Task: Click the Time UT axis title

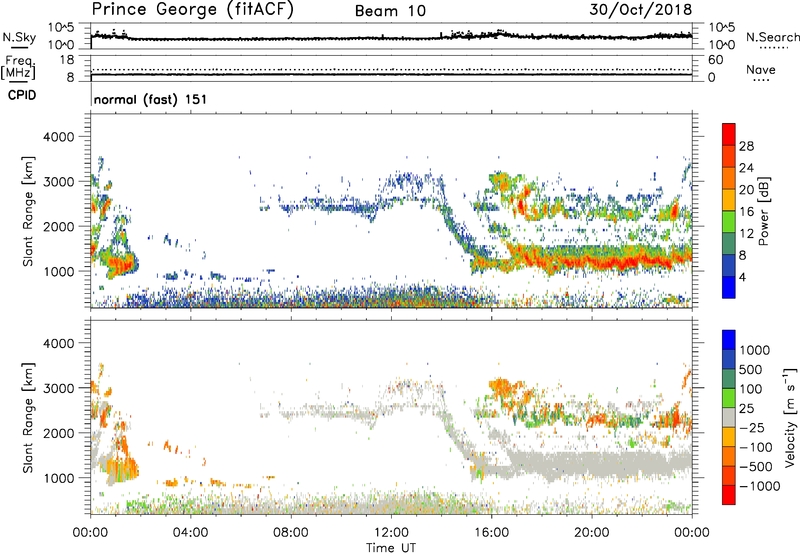Action: [x=391, y=548]
